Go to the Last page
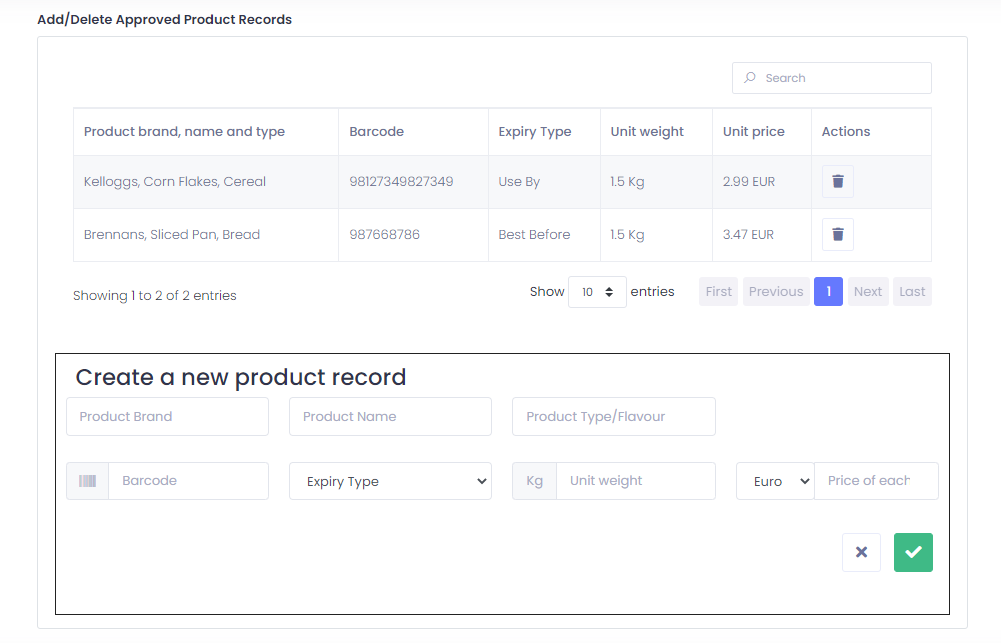 pos(912,291)
